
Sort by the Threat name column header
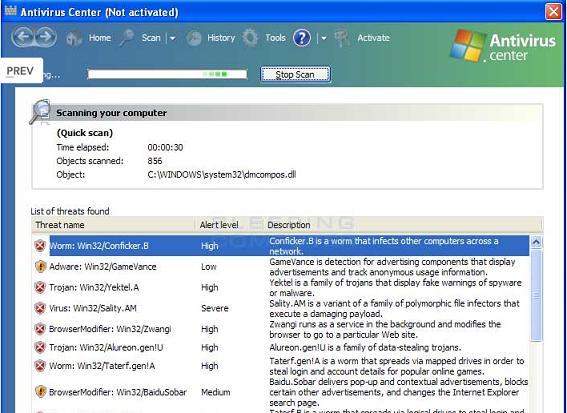point(113,225)
